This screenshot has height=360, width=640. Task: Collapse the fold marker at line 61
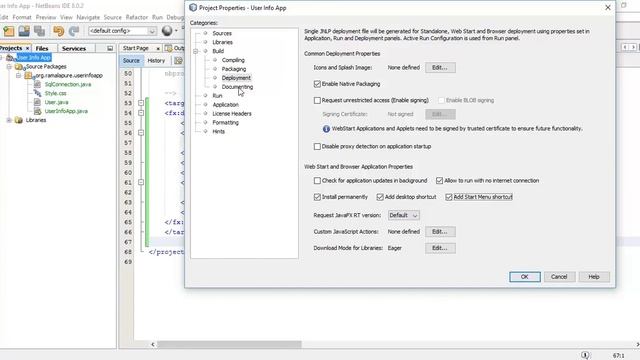(x=141, y=182)
